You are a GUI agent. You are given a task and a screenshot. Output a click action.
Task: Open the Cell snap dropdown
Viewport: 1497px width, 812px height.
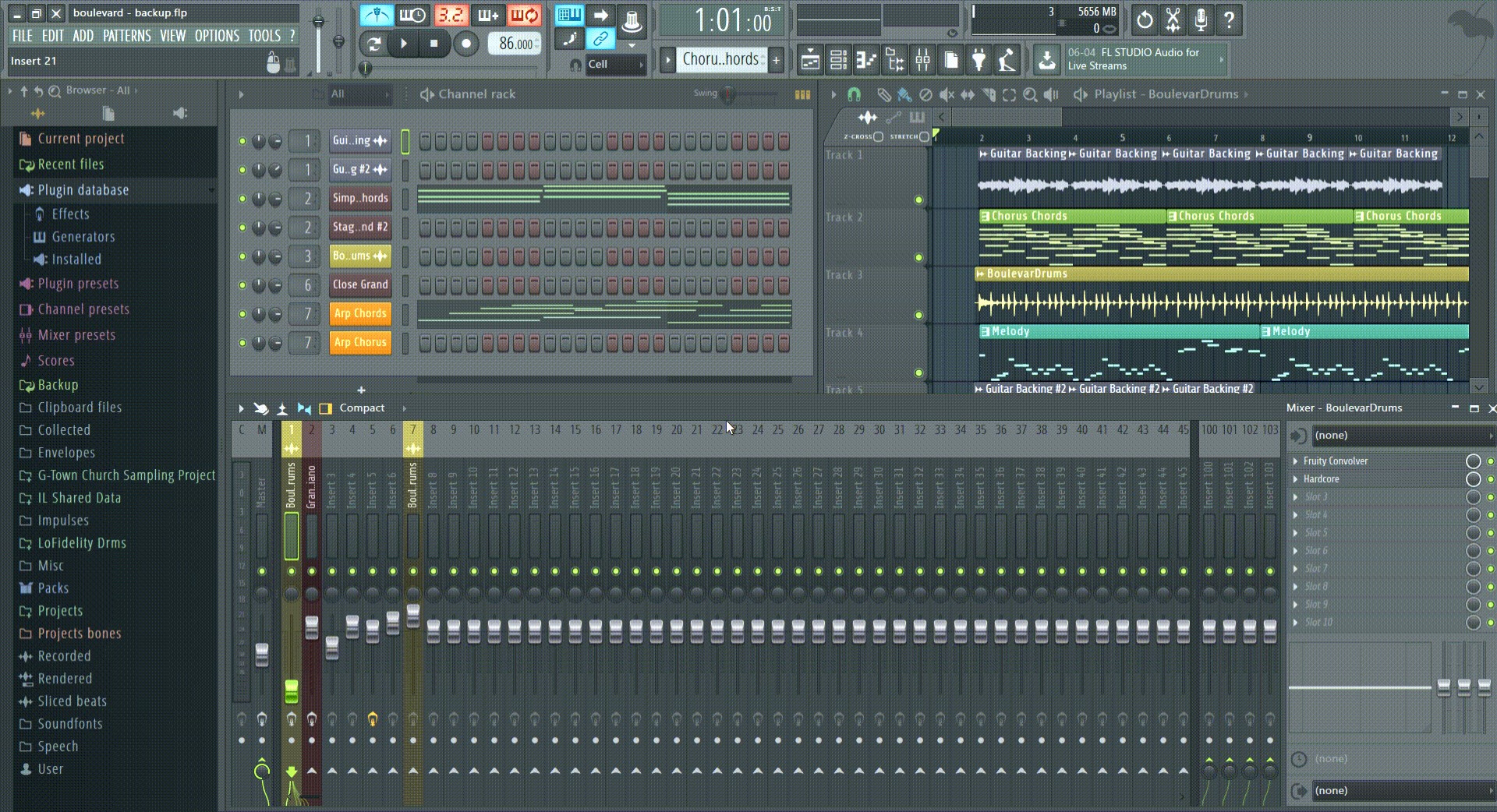616,65
